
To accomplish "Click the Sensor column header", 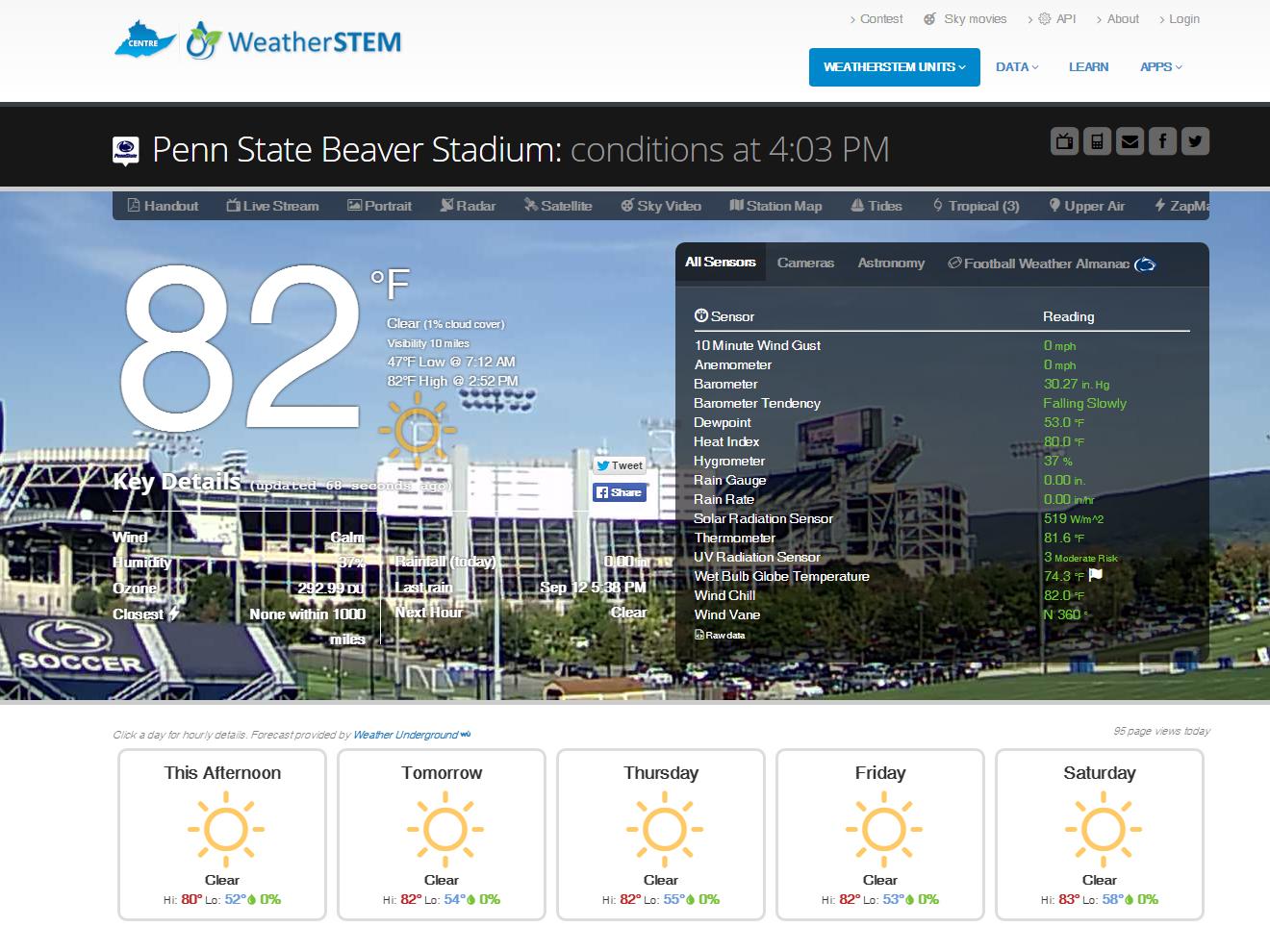I will coord(724,316).
